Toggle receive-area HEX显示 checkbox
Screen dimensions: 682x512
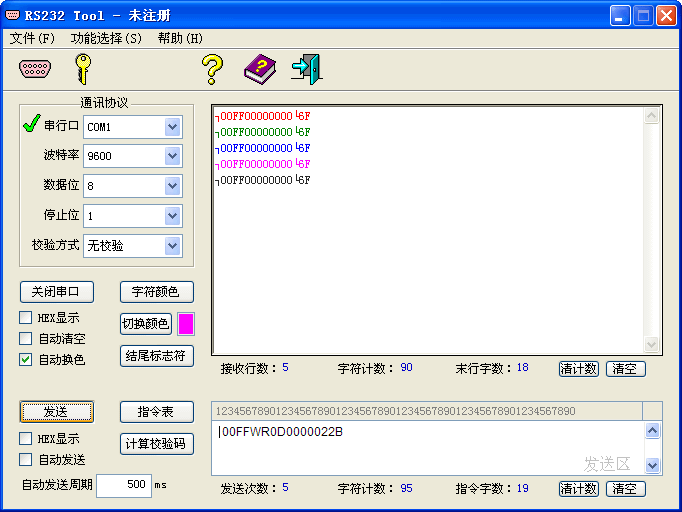point(25,318)
